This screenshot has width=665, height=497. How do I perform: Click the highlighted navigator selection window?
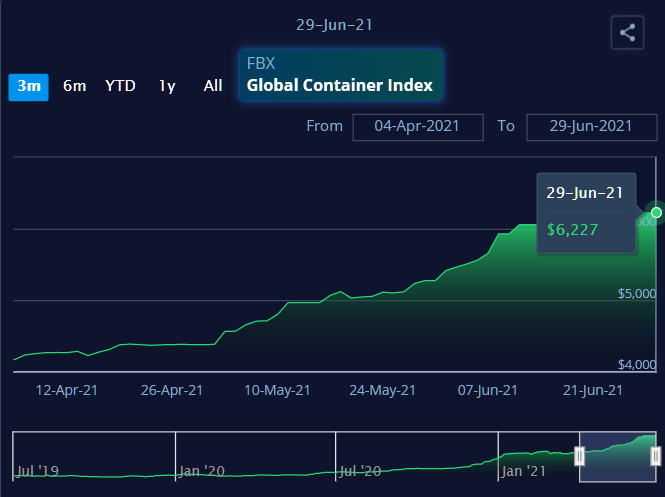(617, 457)
